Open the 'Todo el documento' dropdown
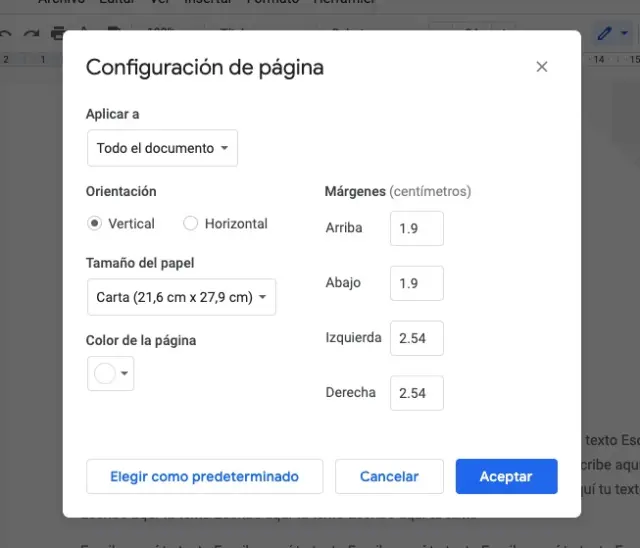640x548 pixels. coord(162,148)
